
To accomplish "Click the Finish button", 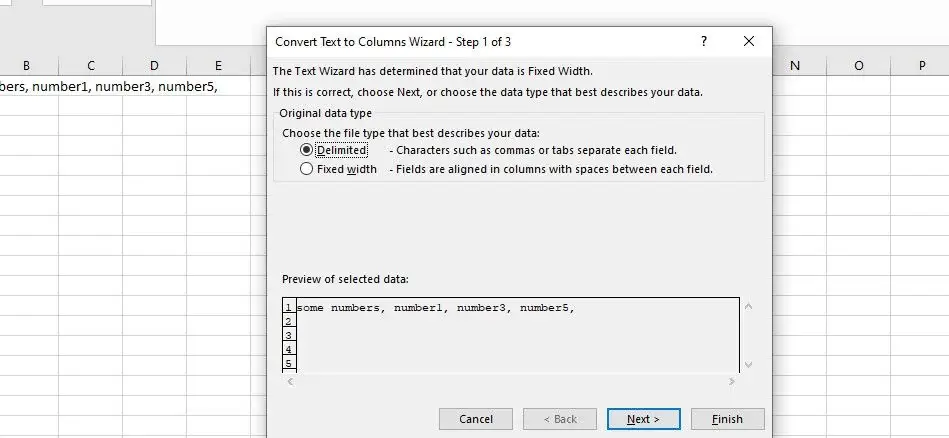I will coord(727,419).
